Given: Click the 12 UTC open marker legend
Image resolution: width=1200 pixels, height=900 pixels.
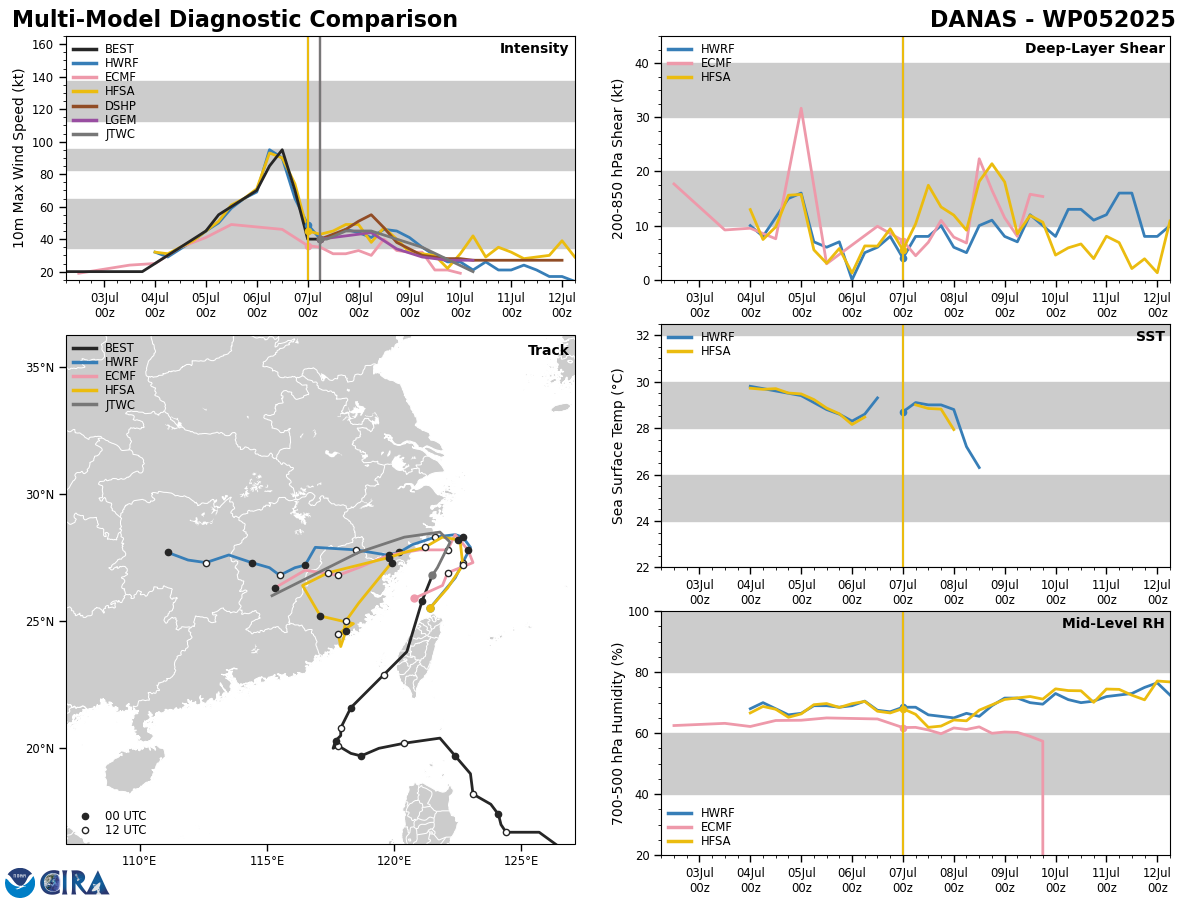Looking at the screenshot, I should [x=113, y=830].
